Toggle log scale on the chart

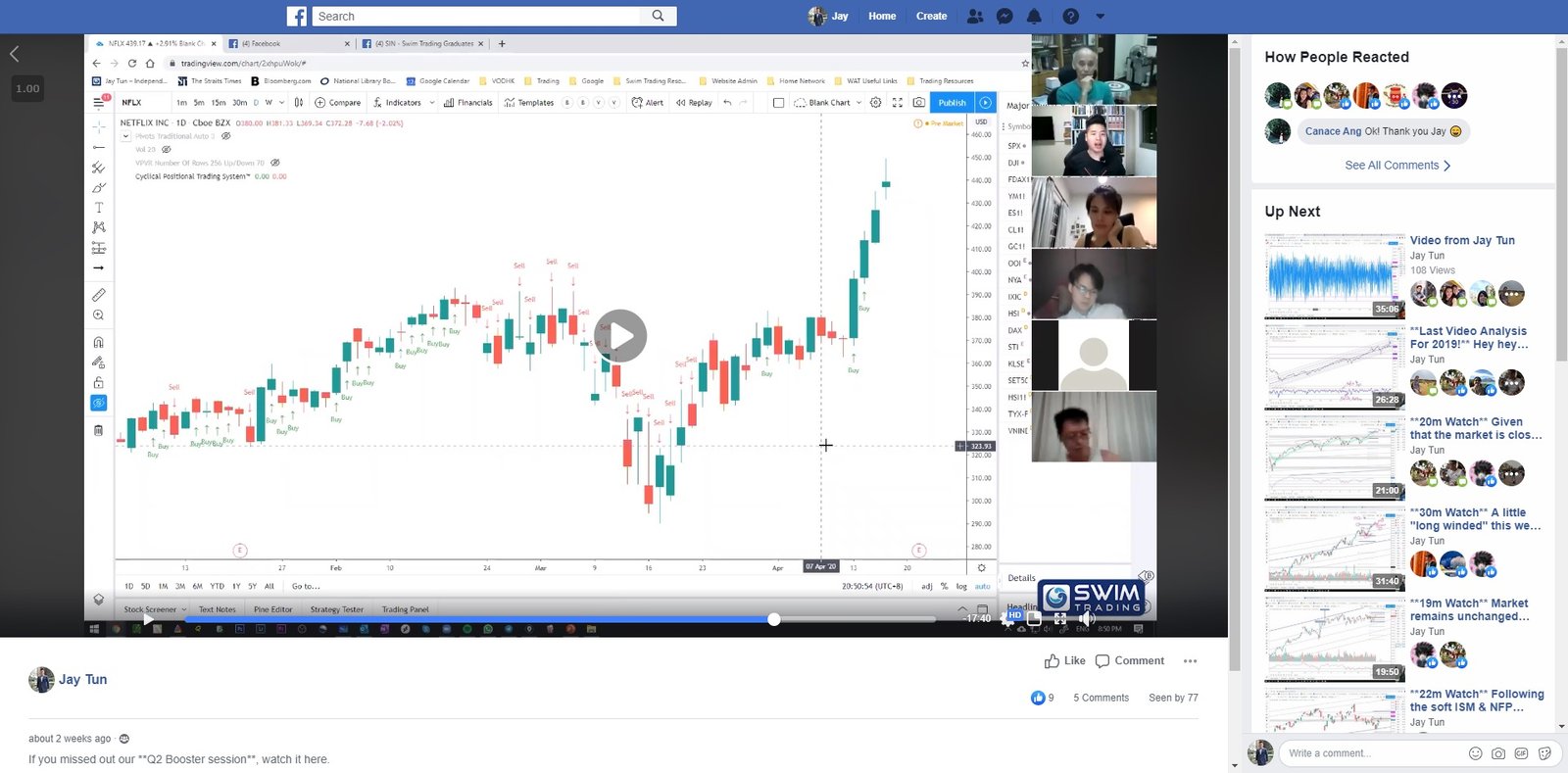point(961,587)
